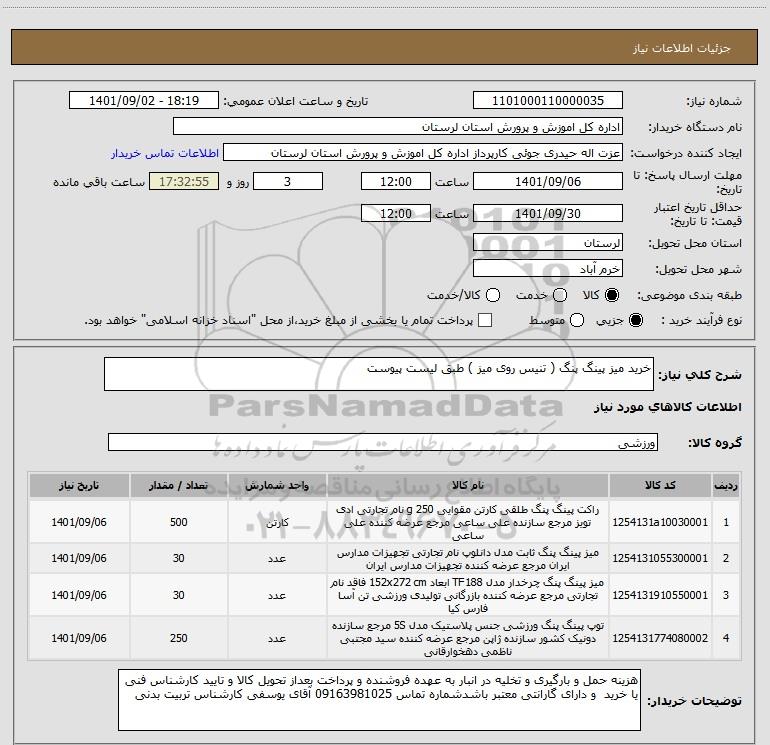Click the buyer notes text area
This screenshot has width=770, height=745.
(x=380, y=699)
